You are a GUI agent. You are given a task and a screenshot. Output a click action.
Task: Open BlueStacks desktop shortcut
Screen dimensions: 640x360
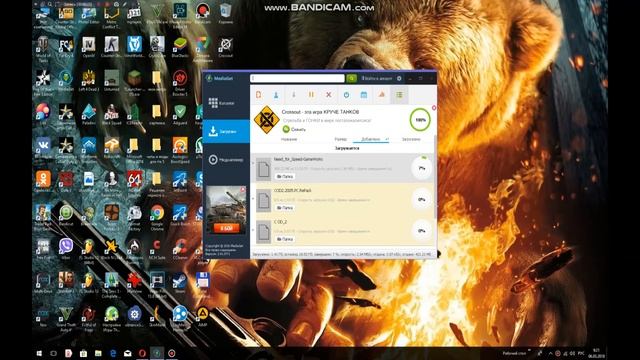tap(180, 47)
